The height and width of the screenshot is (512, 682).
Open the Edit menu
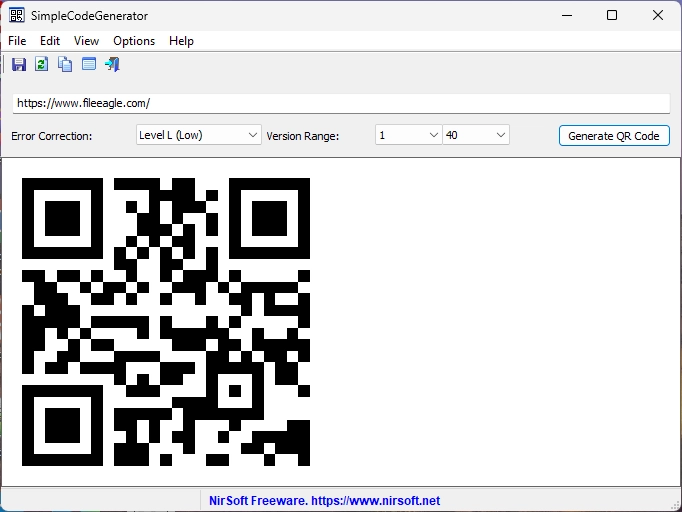click(50, 41)
